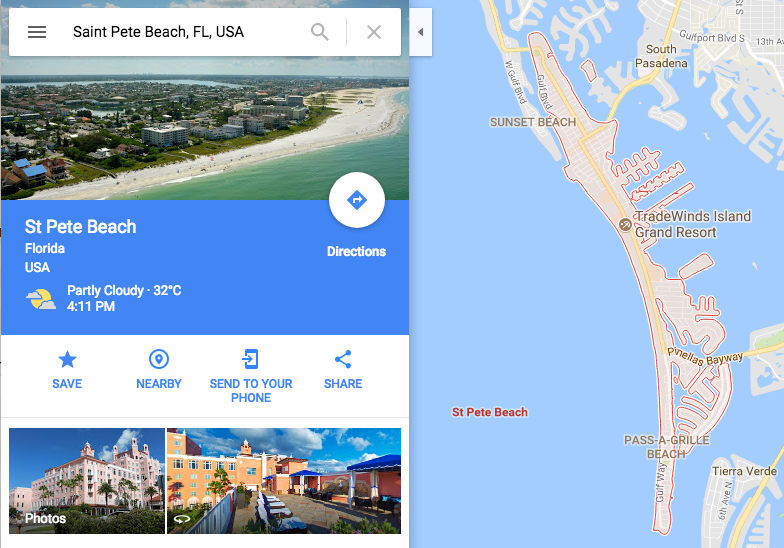Click the South Pasadena map label
Image resolution: width=784 pixels, height=548 pixels.
661,56
